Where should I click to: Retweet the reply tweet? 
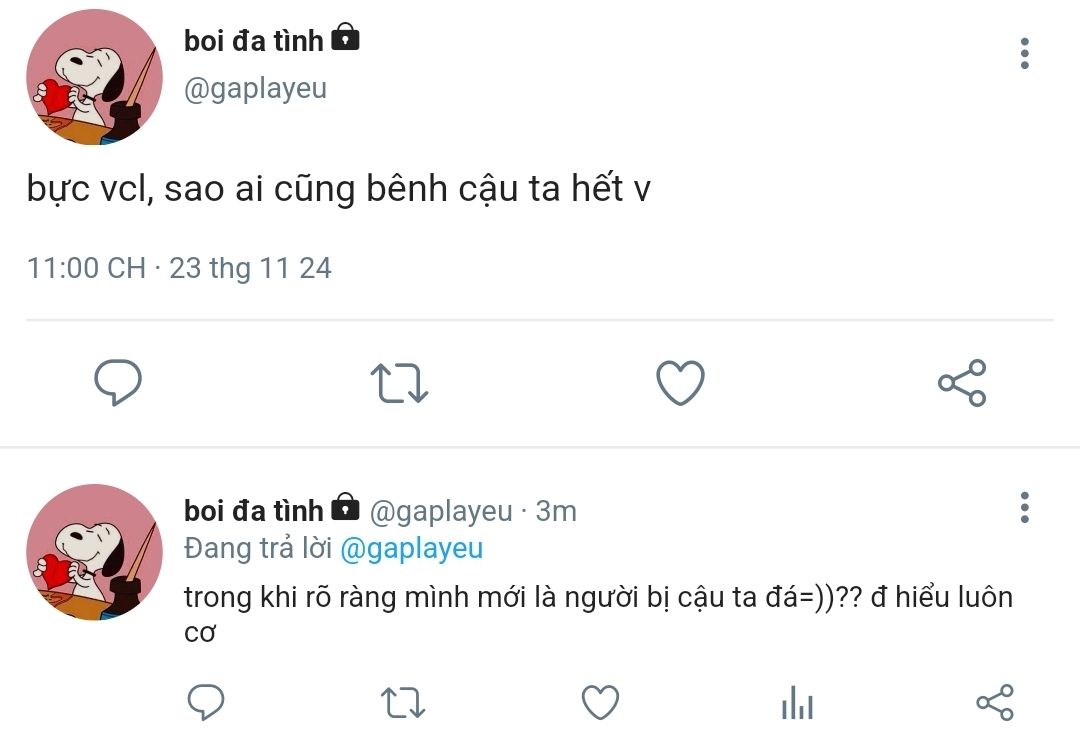(404, 702)
